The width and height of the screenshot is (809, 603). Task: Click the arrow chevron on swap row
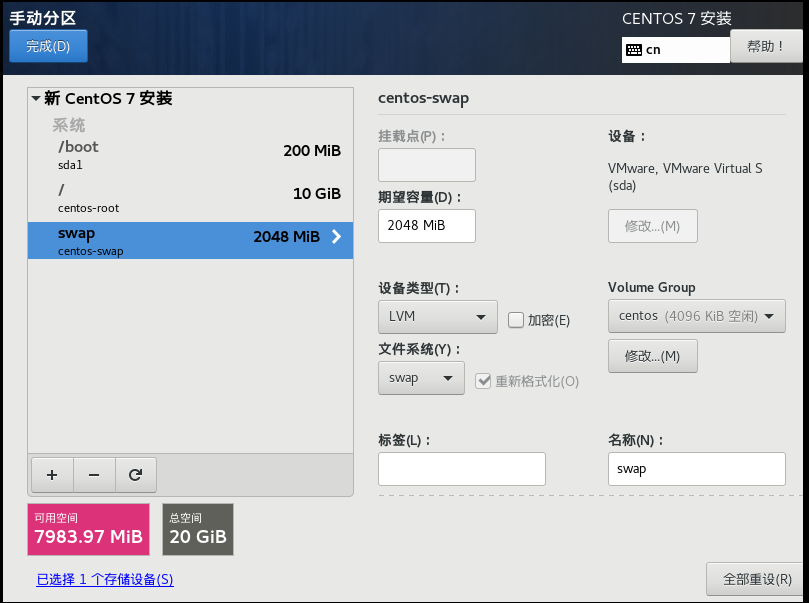click(336, 236)
